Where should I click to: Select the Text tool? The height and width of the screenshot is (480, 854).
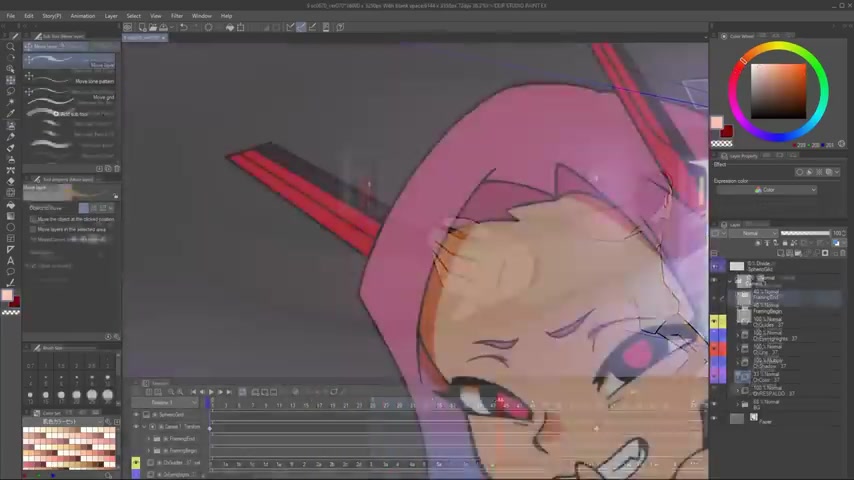point(10,261)
